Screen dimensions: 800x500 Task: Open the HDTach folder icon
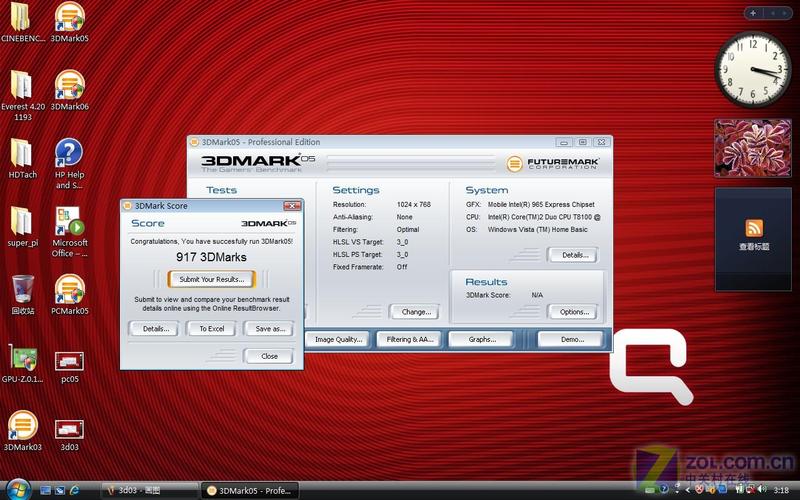pos(21,153)
